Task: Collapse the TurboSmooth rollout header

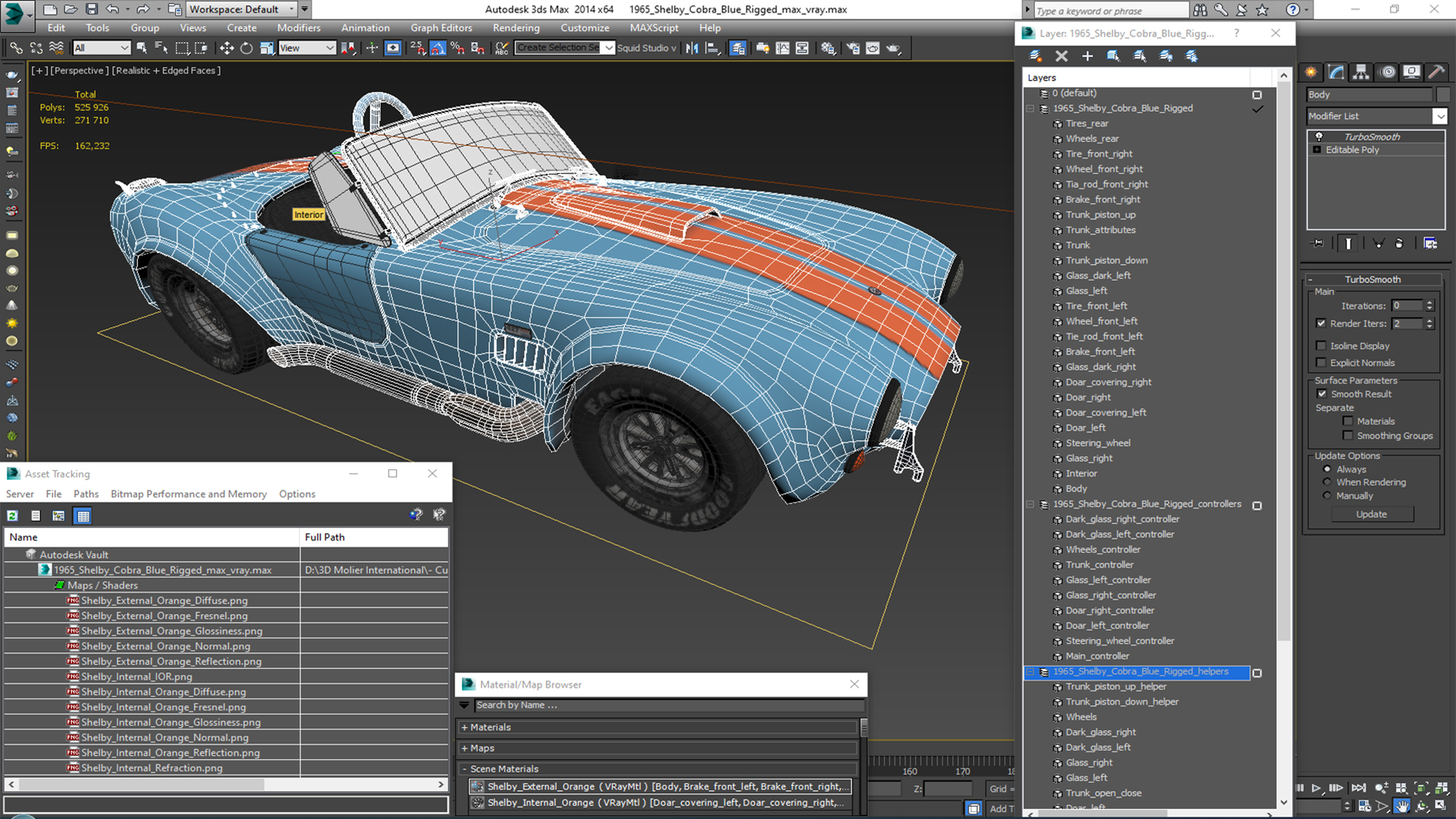Action: (1373, 279)
